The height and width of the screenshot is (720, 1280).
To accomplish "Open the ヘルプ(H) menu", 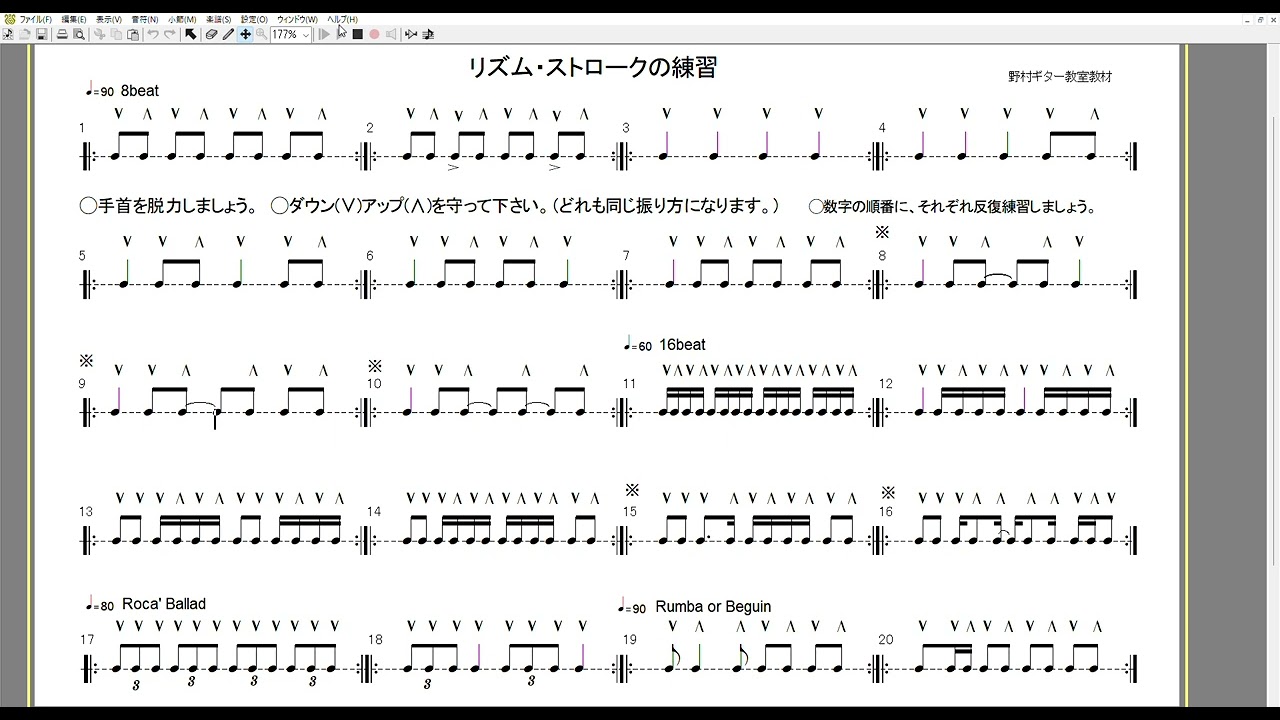I will click(342, 19).
